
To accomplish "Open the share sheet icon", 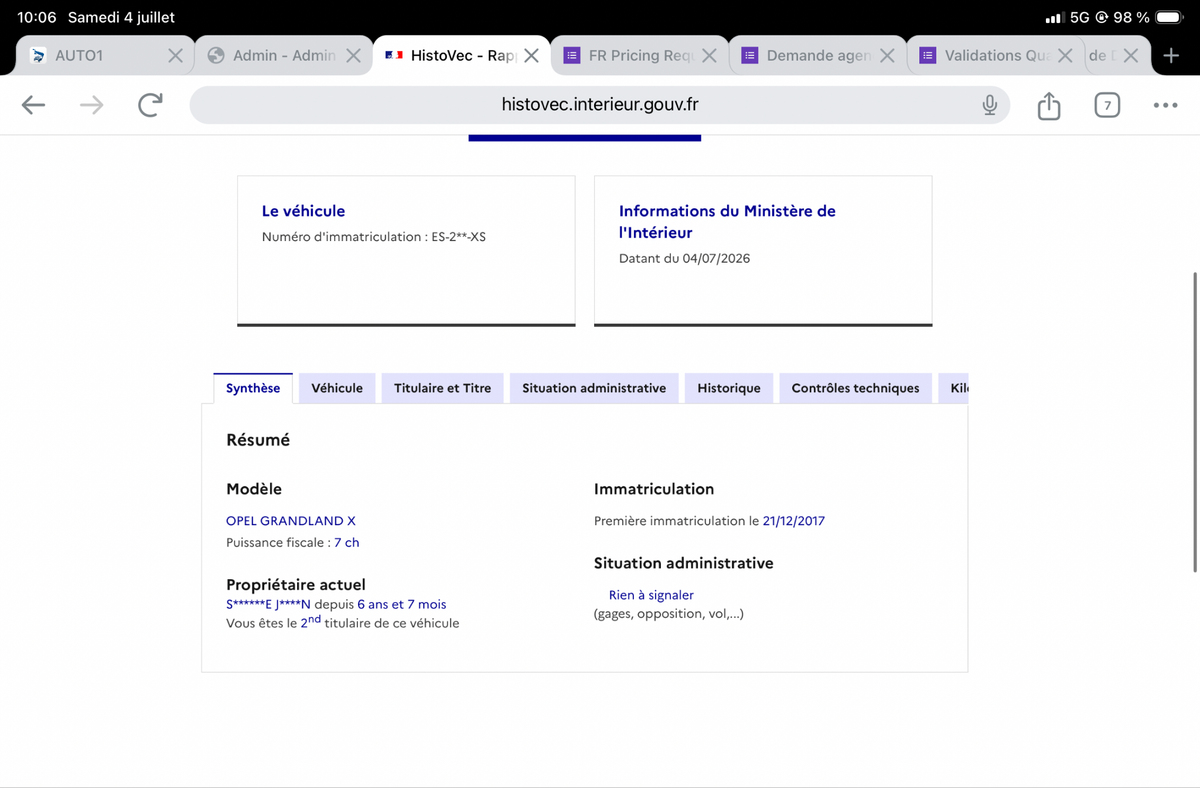I will tap(1048, 105).
